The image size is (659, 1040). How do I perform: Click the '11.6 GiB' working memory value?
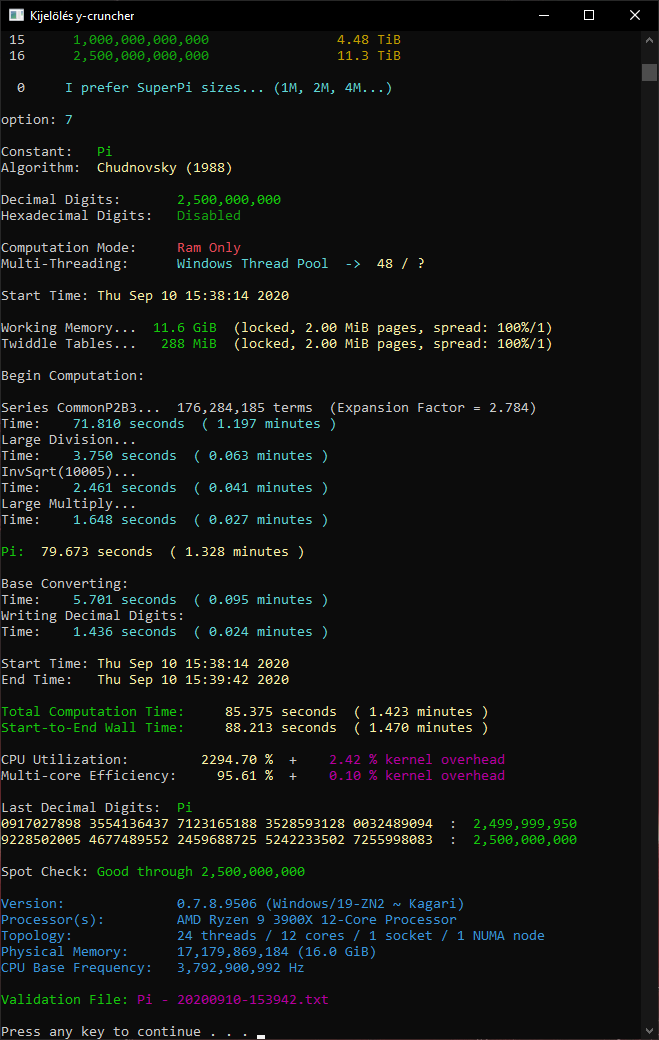tap(185, 328)
